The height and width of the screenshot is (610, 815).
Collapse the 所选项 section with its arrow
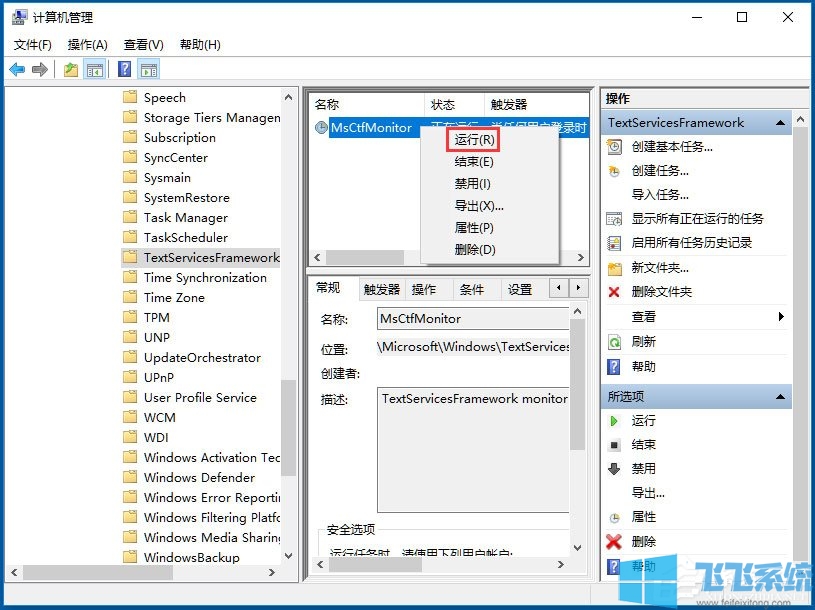click(x=783, y=397)
